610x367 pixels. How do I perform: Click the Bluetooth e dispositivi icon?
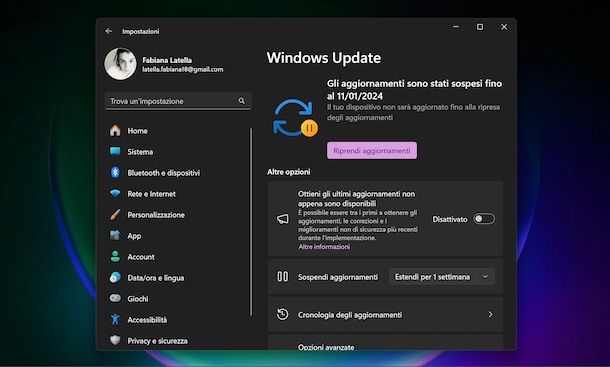tap(115, 172)
